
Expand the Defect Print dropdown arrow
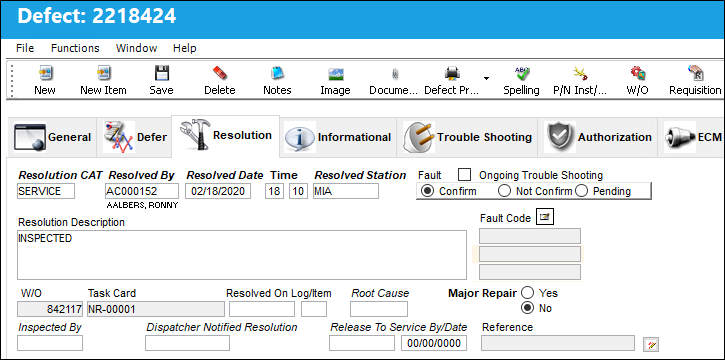(486, 78)
